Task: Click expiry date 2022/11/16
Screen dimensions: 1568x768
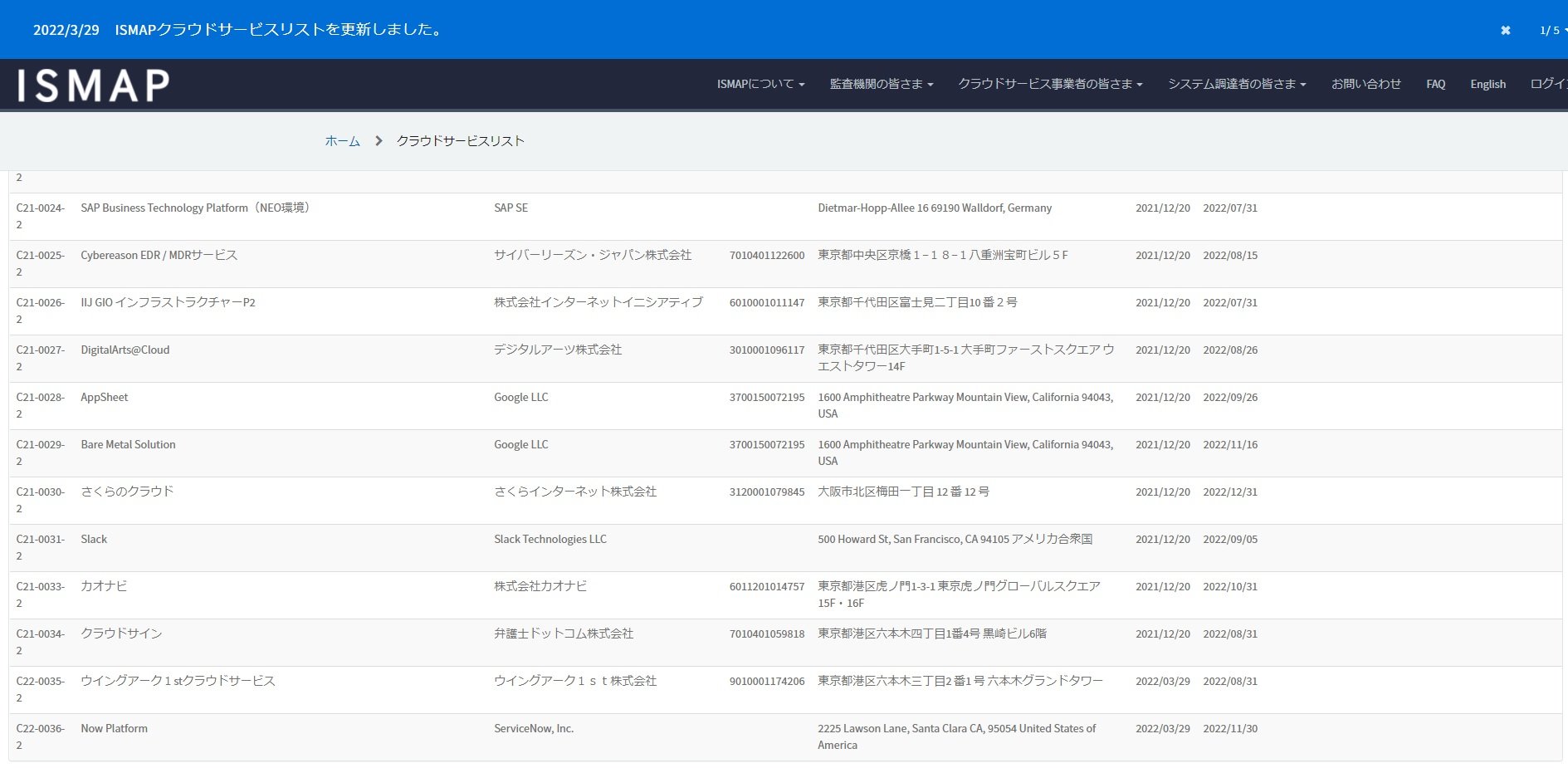Action: [1230, 444]
